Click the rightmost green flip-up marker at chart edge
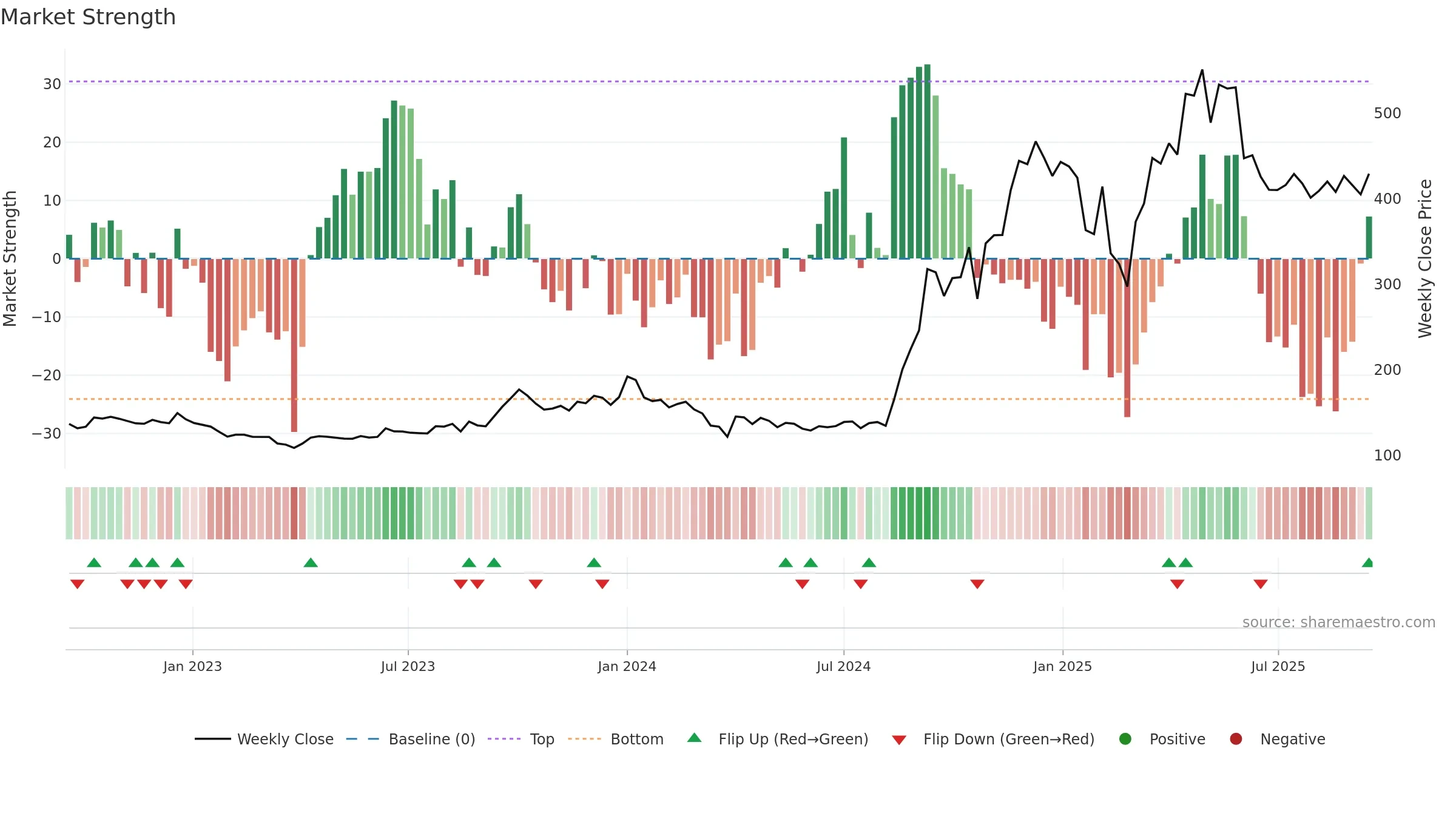Screen dimensions: 1456x819 (1368, 562)
